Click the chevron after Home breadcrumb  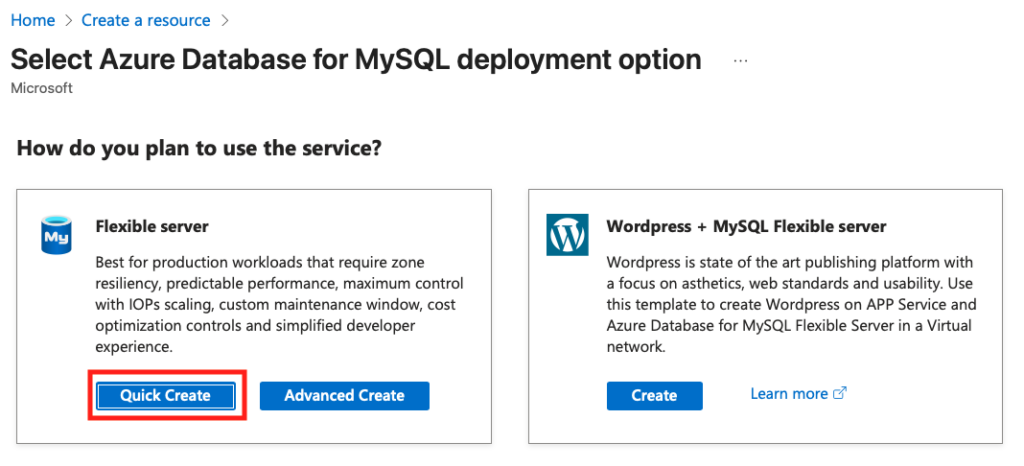pos(69,21)
